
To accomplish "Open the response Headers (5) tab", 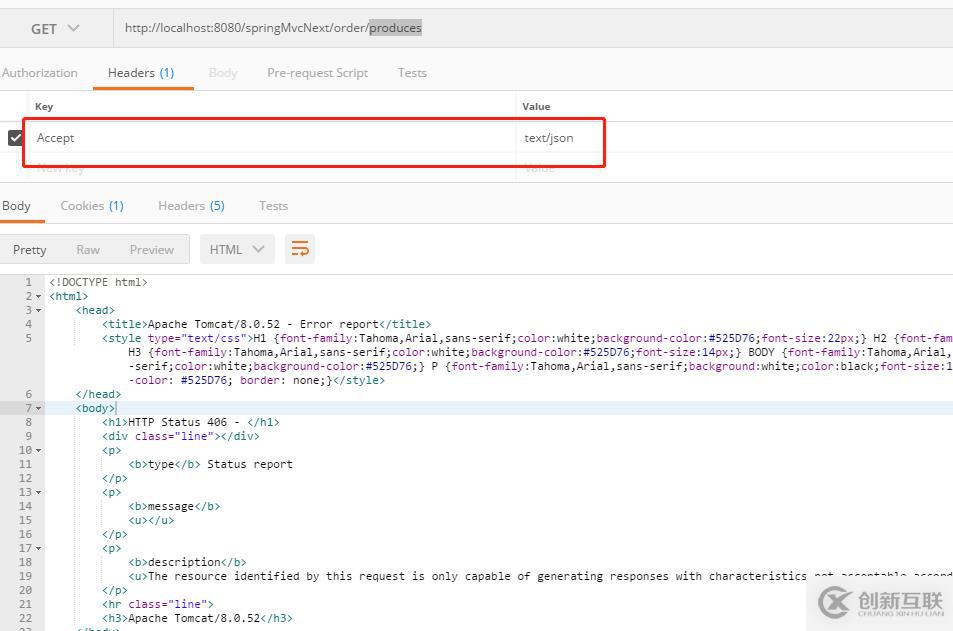I will (191, 206).
